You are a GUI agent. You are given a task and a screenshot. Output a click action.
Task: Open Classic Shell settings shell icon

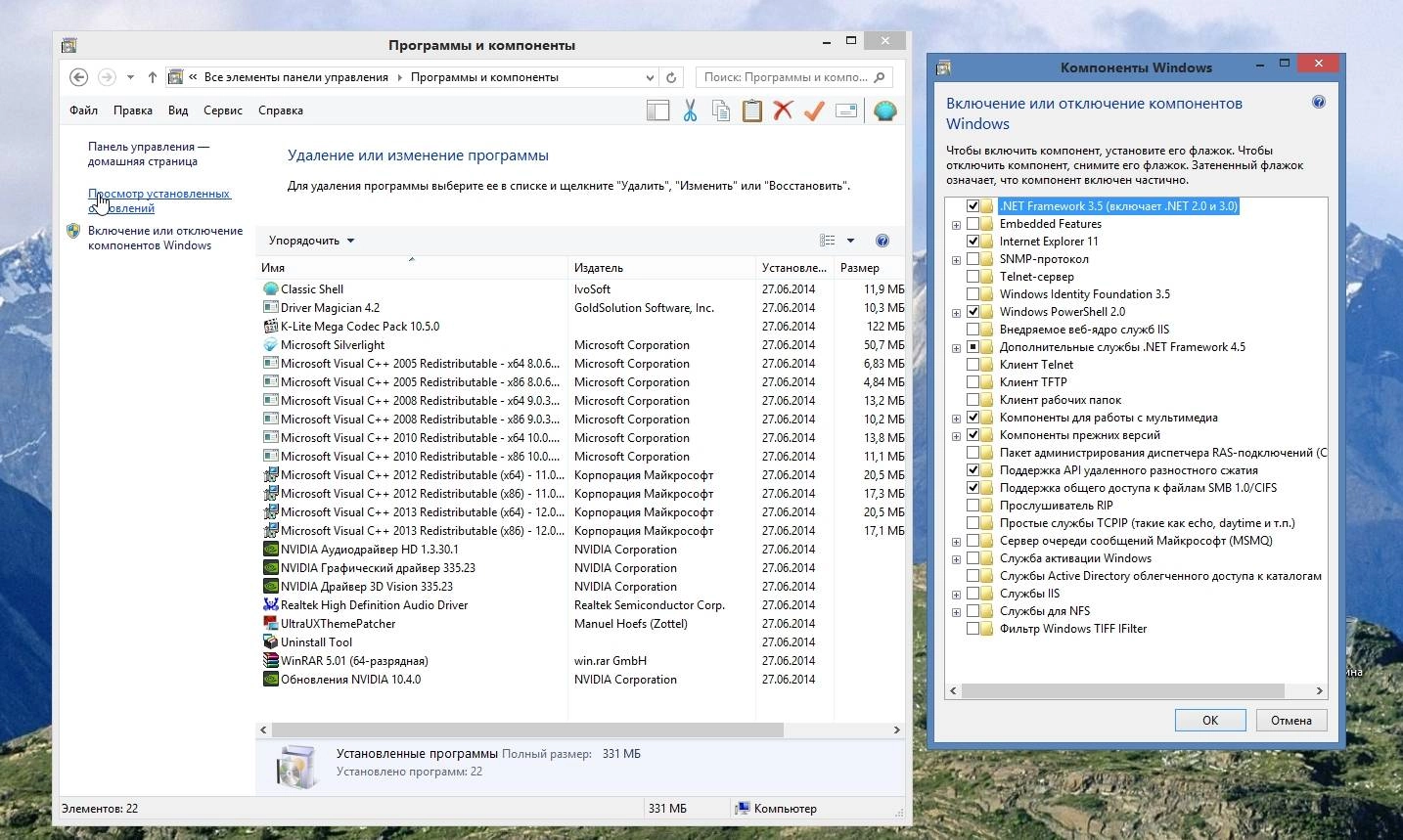pyautogui.click(x=884, y=111)
